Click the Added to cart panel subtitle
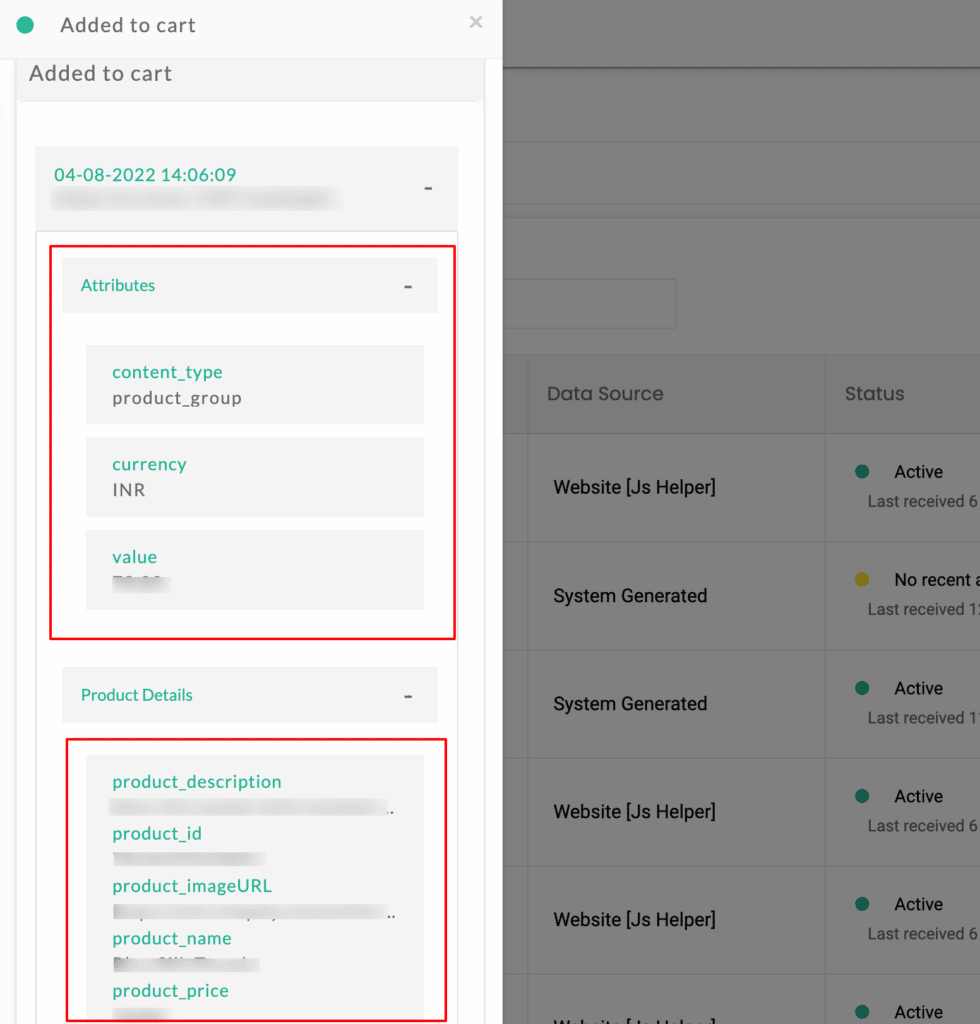980x1024 pixels. 101,73
